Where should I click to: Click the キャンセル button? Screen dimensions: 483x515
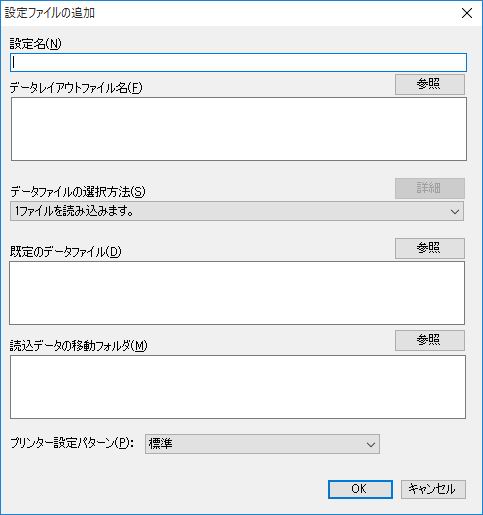tap(433, 489)
